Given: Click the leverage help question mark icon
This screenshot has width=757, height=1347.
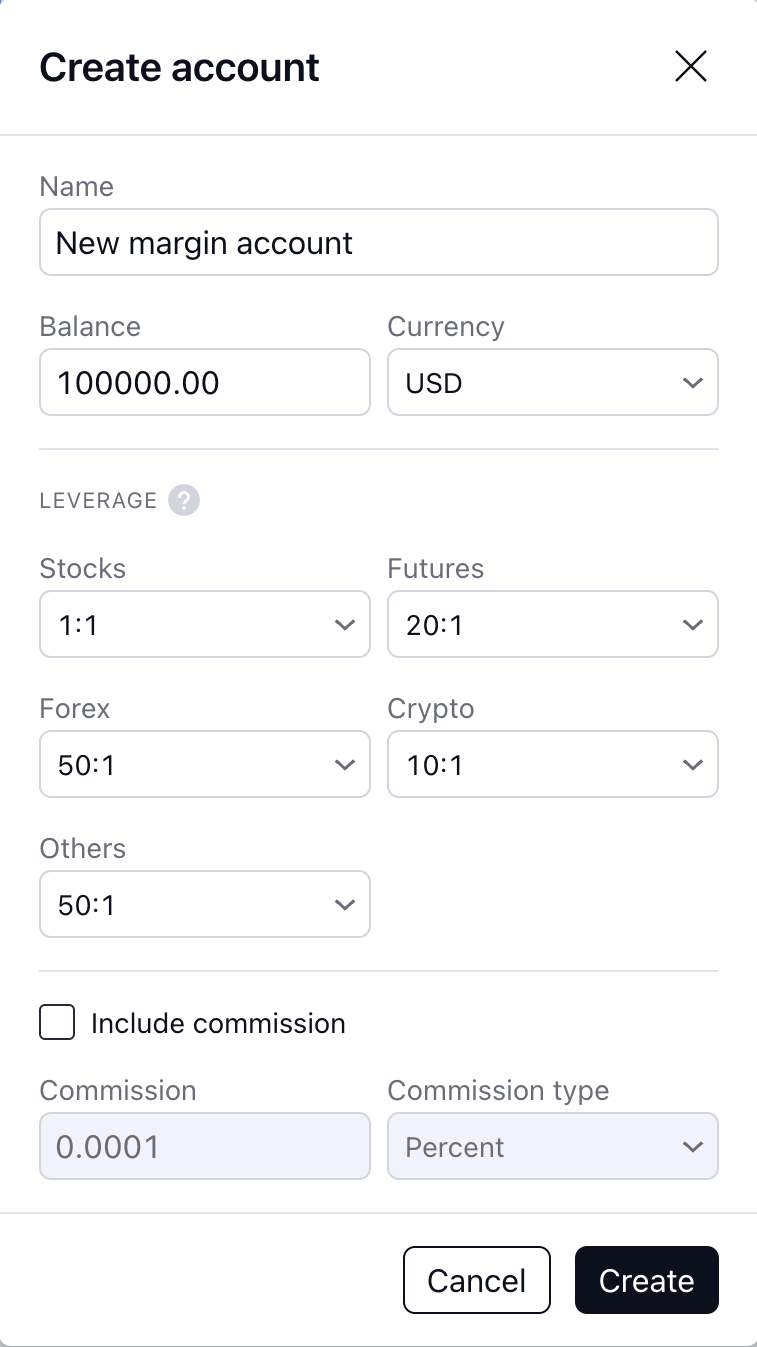Looking at the screenshot, I should coord(184,500).
